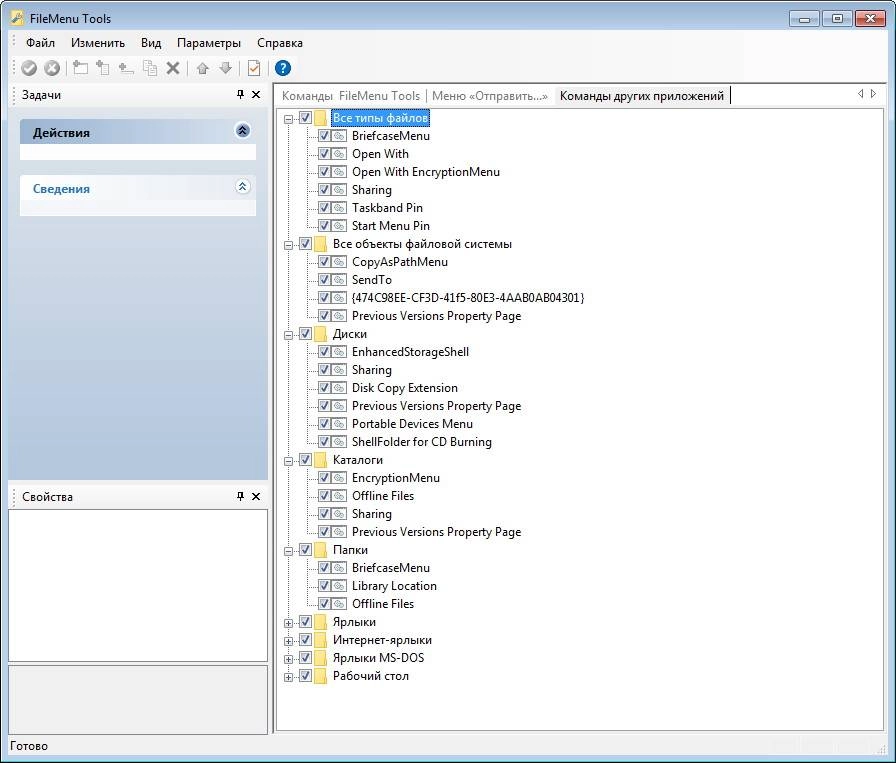
Task: Open the Параметры menu
Action: tap(209, 43)
